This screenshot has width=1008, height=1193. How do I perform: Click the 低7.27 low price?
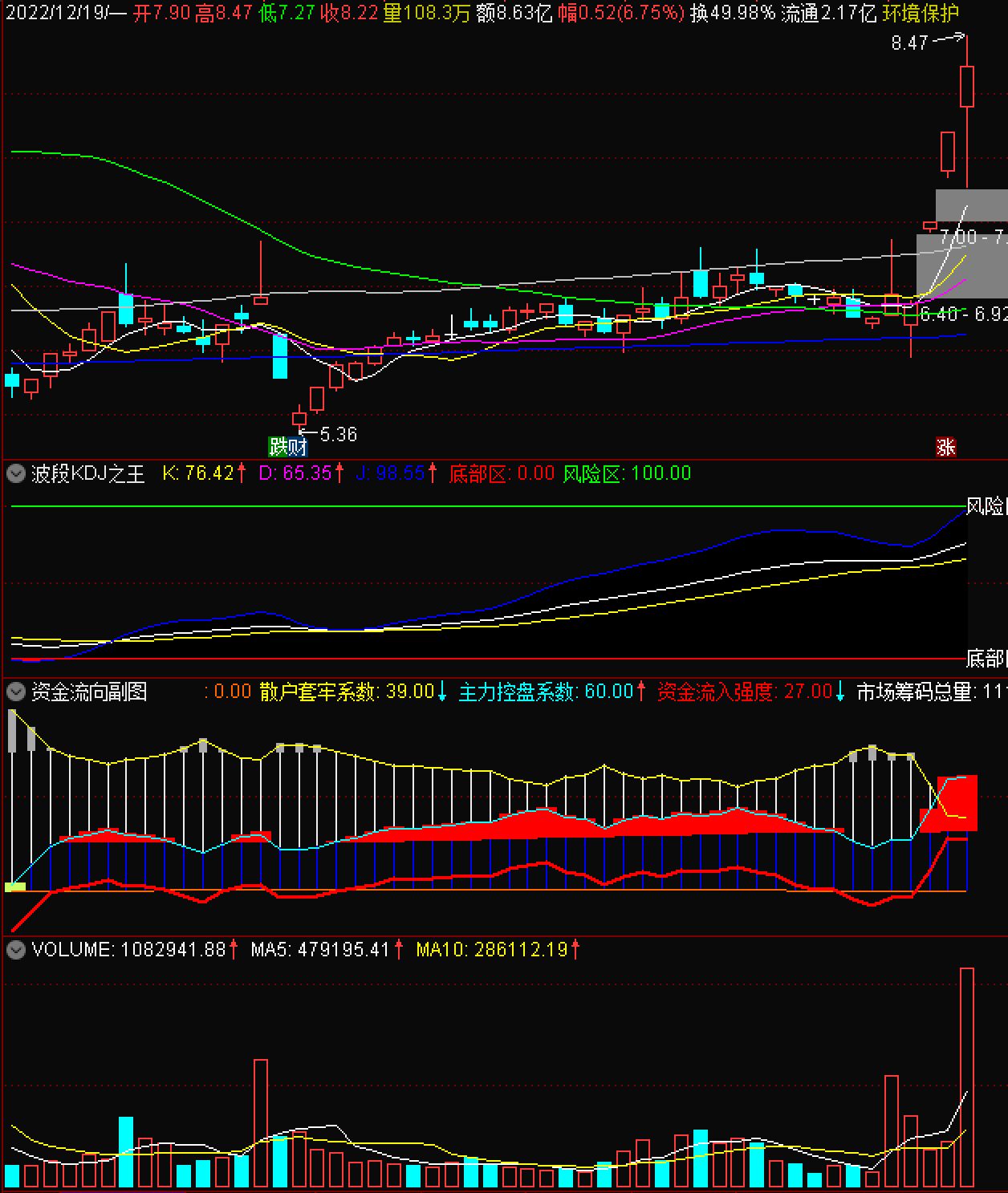click(x=287, y=13)
